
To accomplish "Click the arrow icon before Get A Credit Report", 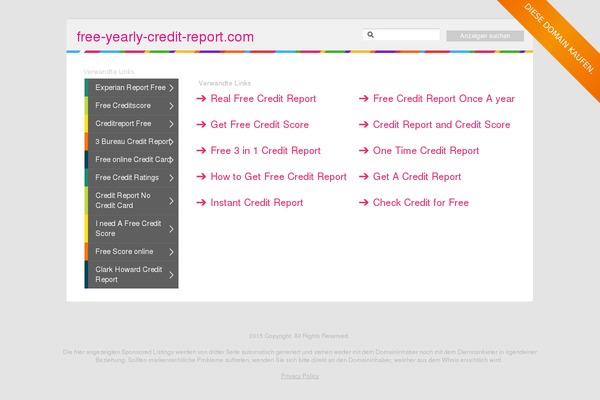I will pyautogui.click(x=364, y=177).
